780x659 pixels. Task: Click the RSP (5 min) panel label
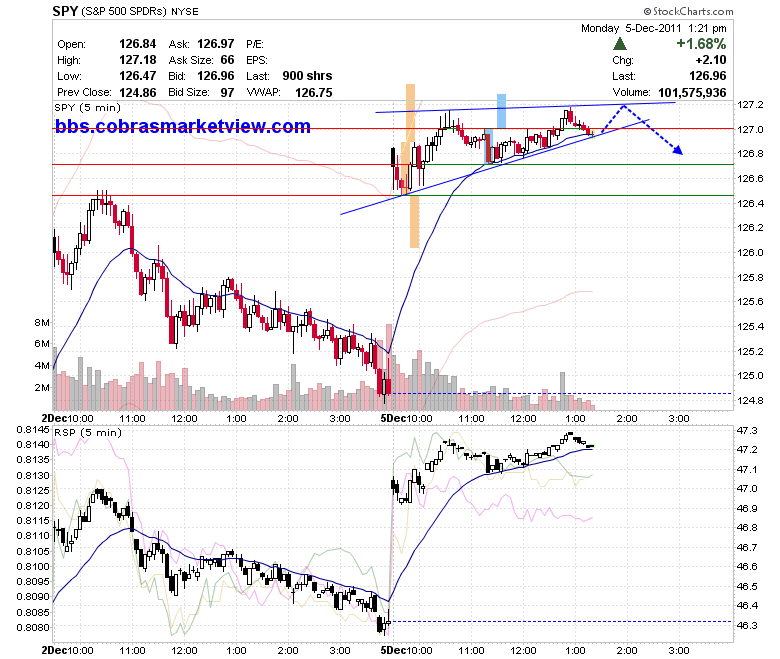pos(88,433)
